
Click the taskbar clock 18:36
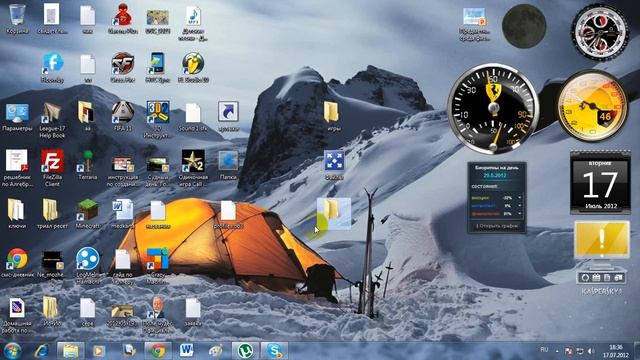coord(616,351)
